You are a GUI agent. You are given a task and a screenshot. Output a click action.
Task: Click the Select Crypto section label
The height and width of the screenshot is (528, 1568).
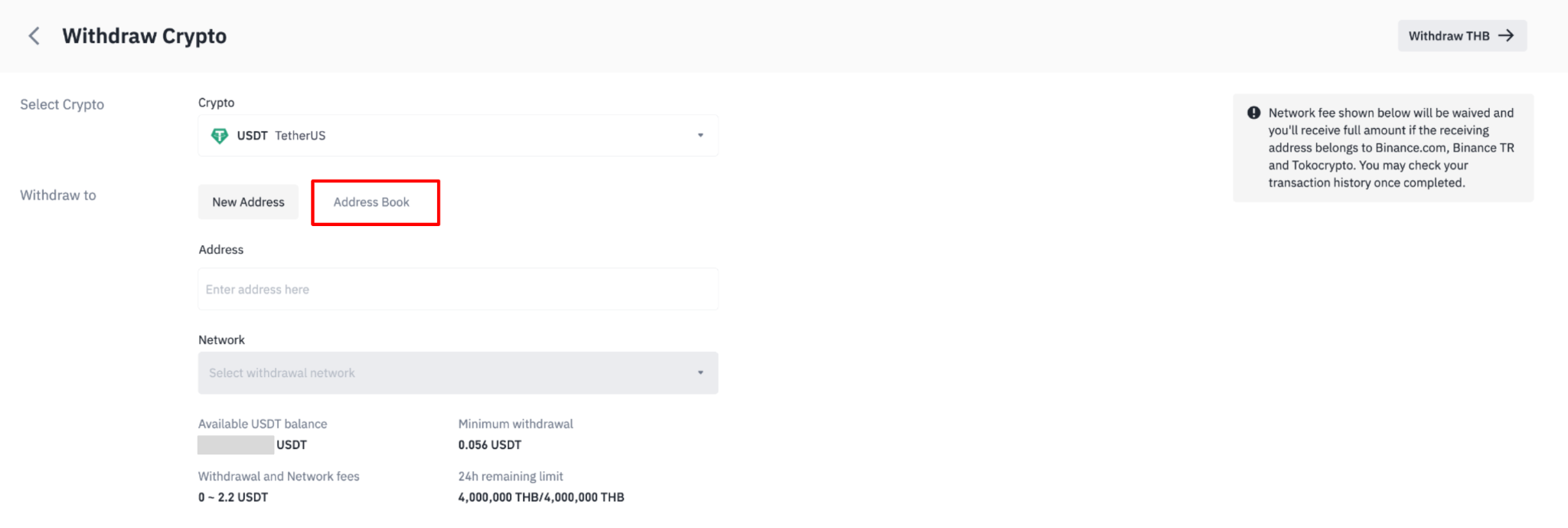(x=62, y=105)
